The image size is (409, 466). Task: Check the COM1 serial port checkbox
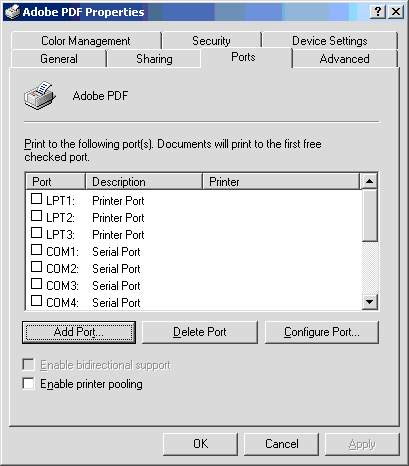(x=36, y=250)
